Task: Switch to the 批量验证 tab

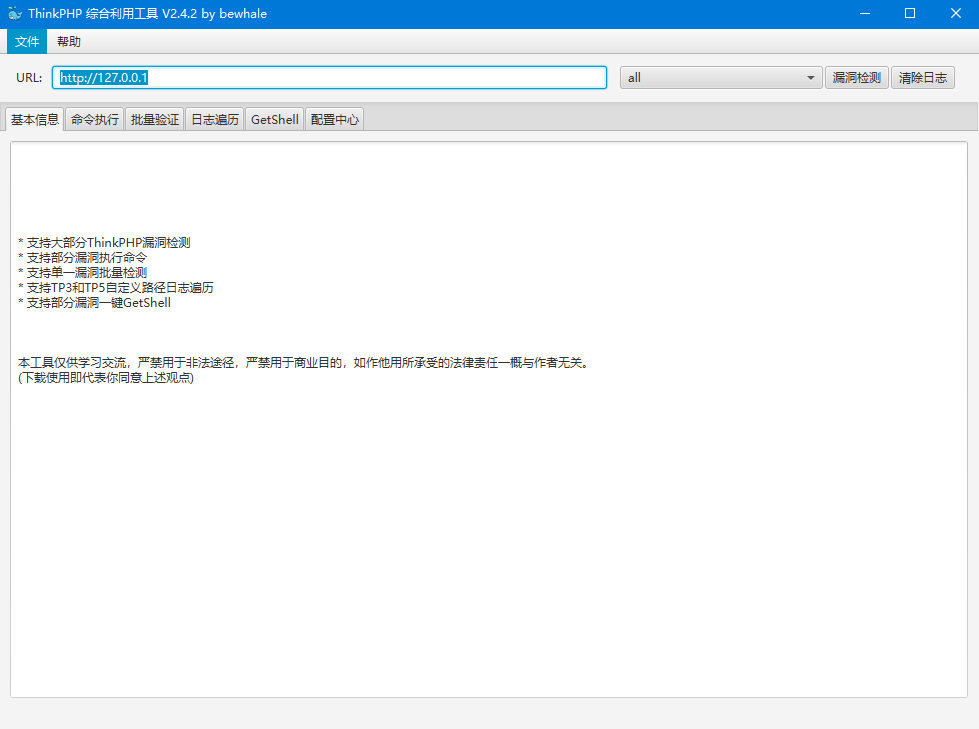Action: tap(154, 118)
